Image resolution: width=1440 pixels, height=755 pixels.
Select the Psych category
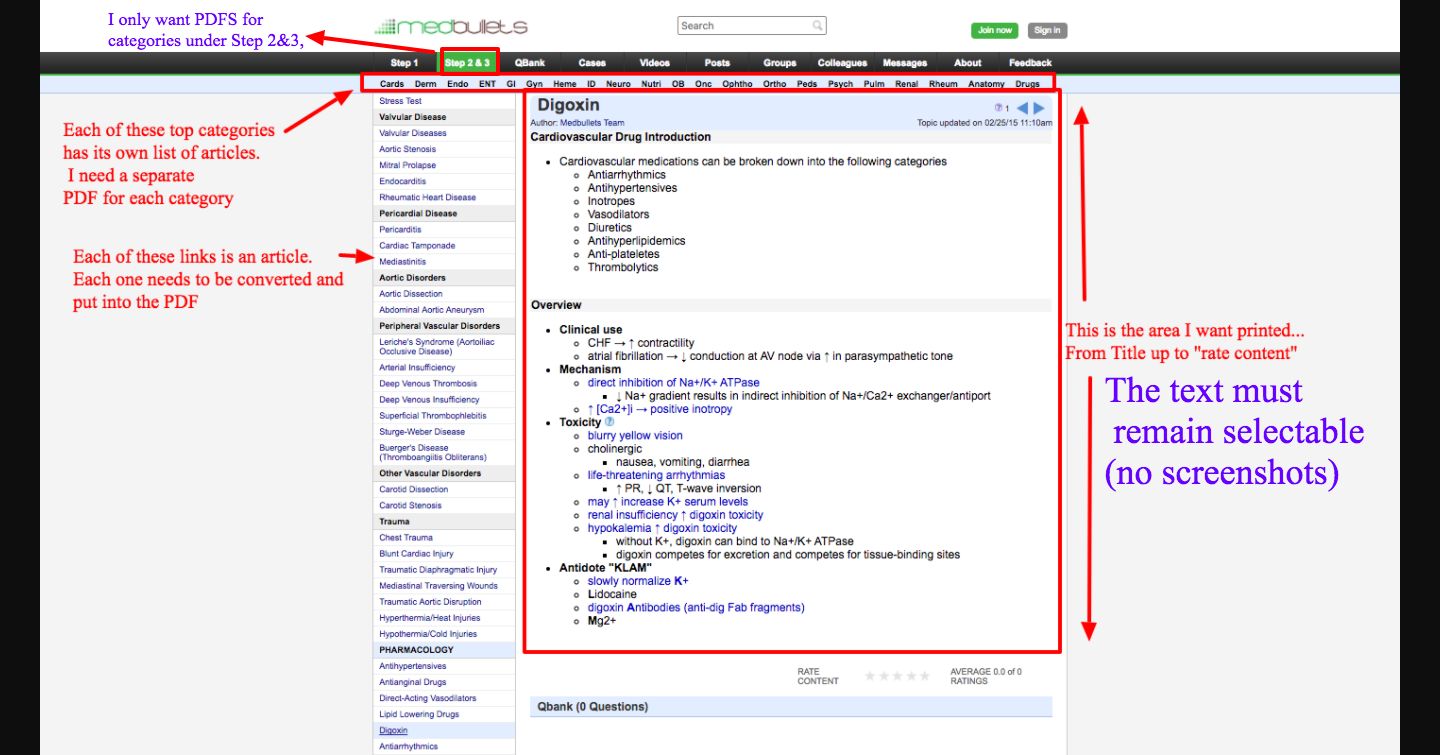click(841, 84)
